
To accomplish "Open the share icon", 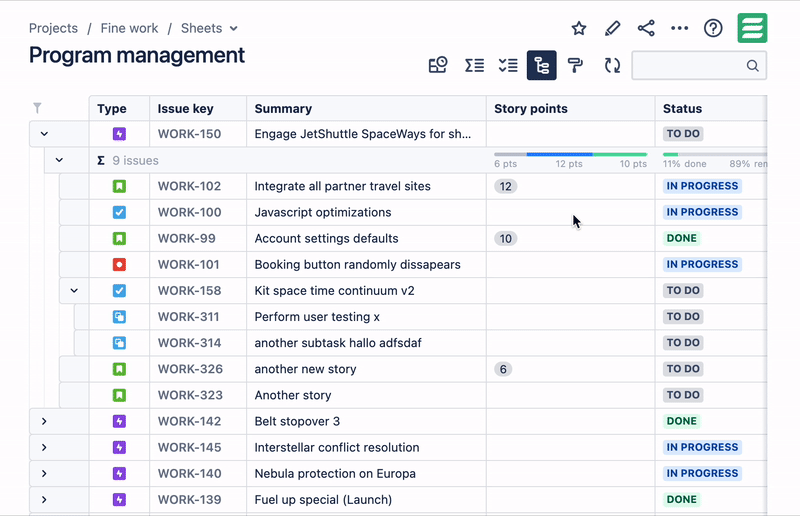I will pyautogui.click(x=646, y=28).
